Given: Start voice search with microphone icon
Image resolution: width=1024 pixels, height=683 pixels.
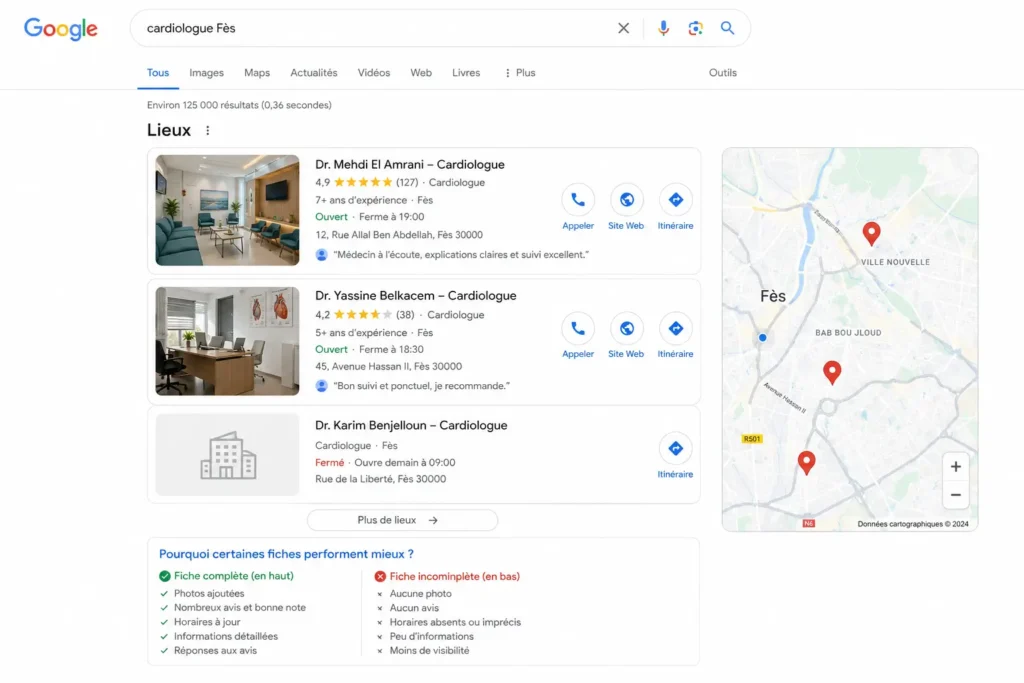Looking at the screenshot, I should 663,28.
